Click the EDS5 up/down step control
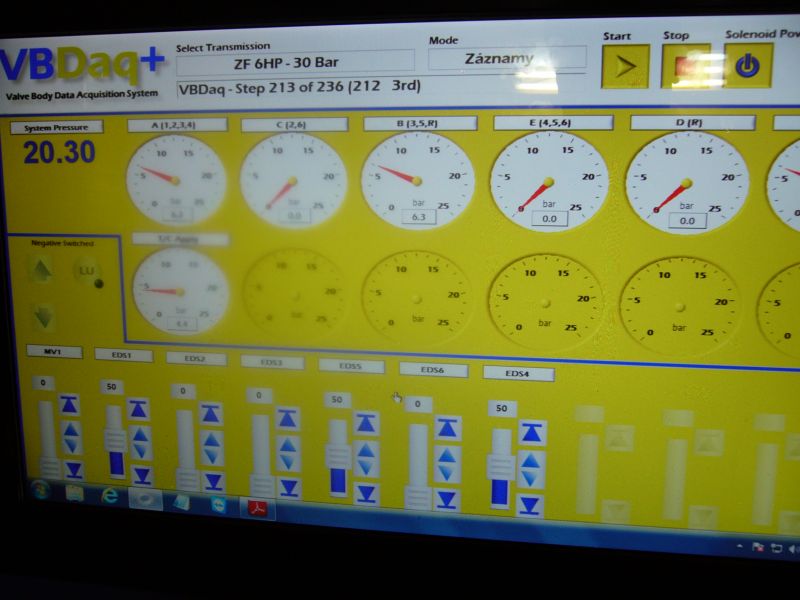Viewport: 800px width, 600px height. point(366,459)
